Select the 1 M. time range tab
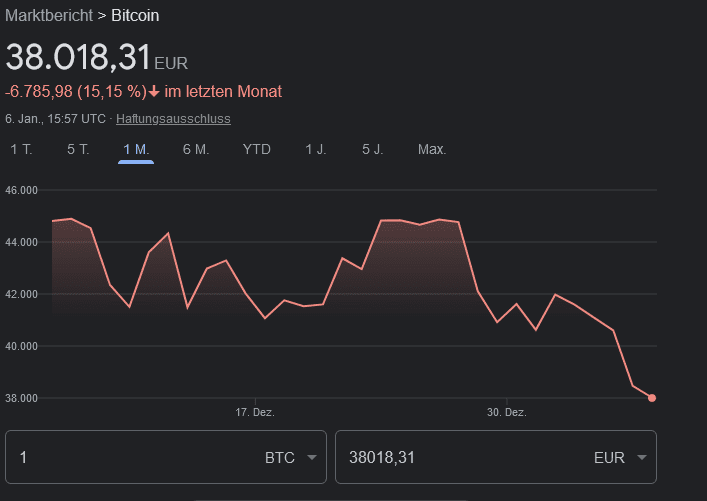This screenshot has width=707, height=501. [135, 150]
